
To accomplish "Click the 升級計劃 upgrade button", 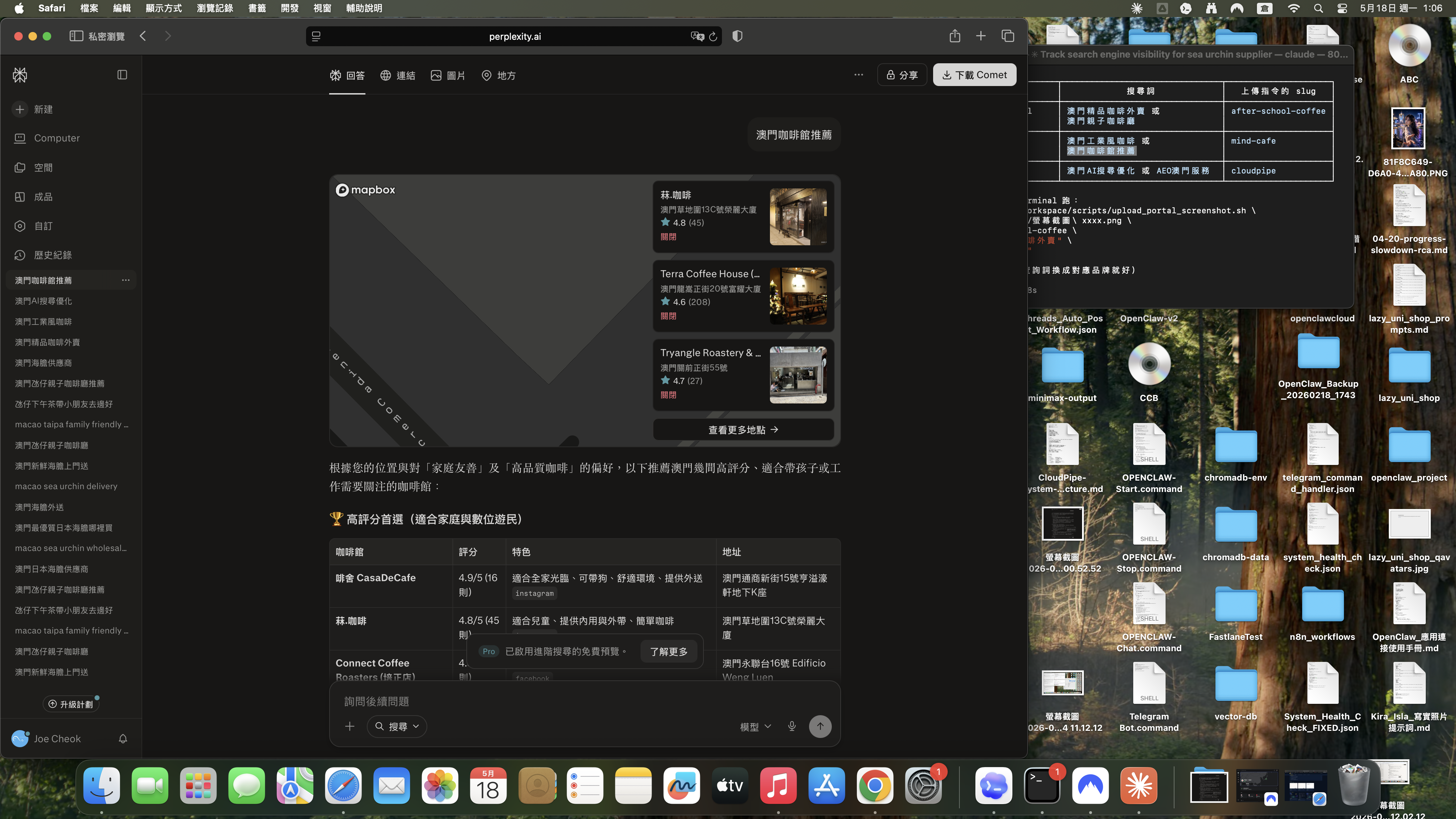I will 71,704.
